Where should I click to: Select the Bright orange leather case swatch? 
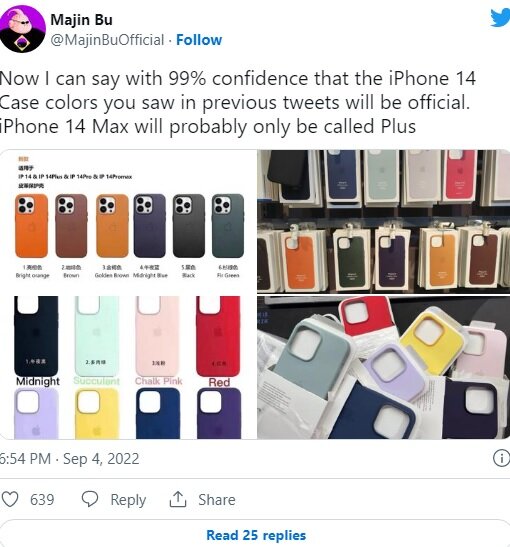(31, 226)
